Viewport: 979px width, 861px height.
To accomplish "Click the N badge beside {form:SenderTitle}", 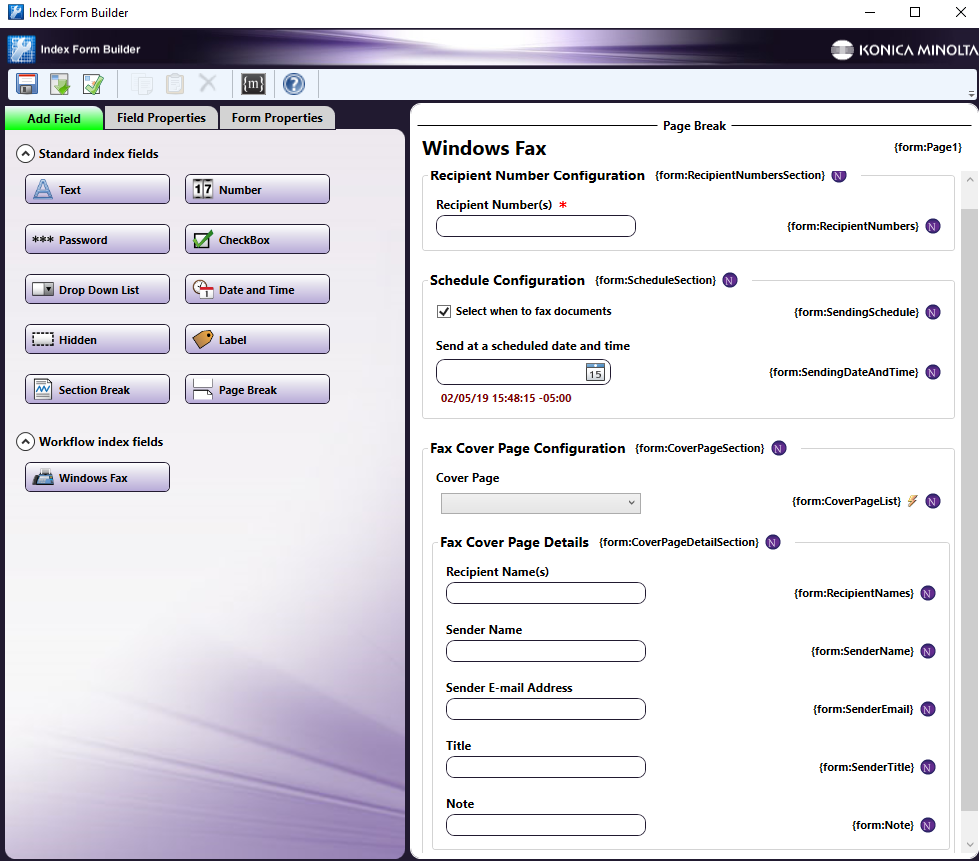I will (928, 767).
